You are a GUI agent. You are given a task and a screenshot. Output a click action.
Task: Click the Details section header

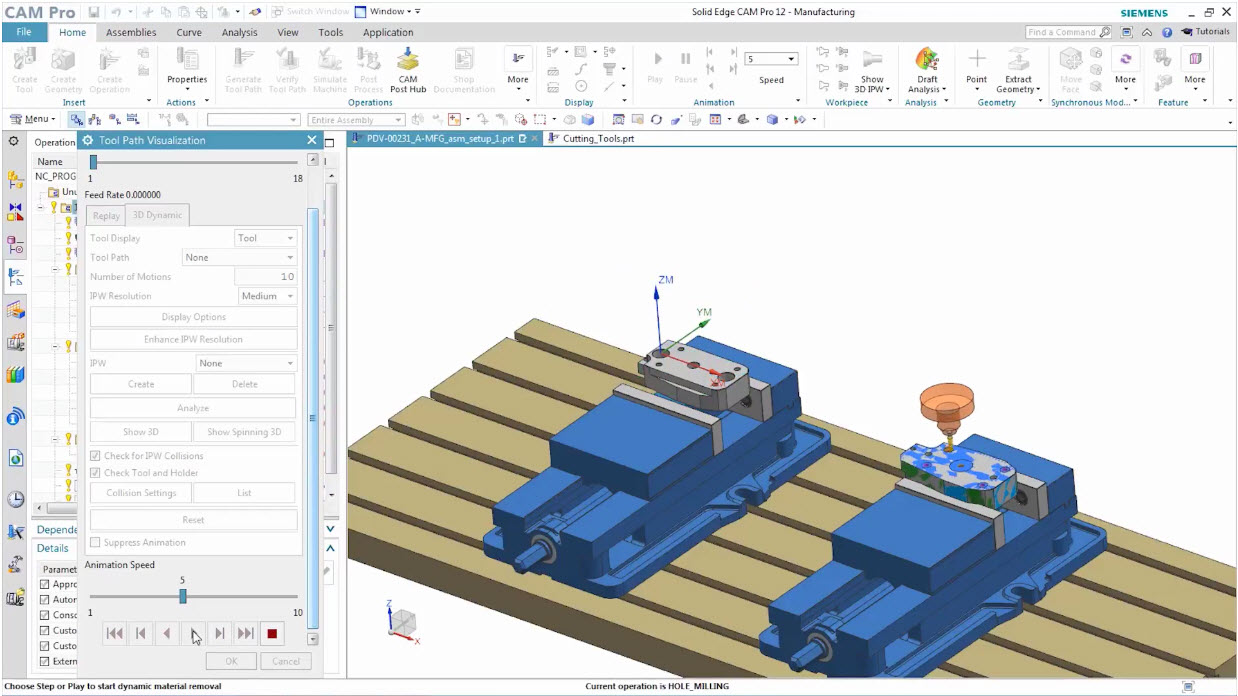53,548
